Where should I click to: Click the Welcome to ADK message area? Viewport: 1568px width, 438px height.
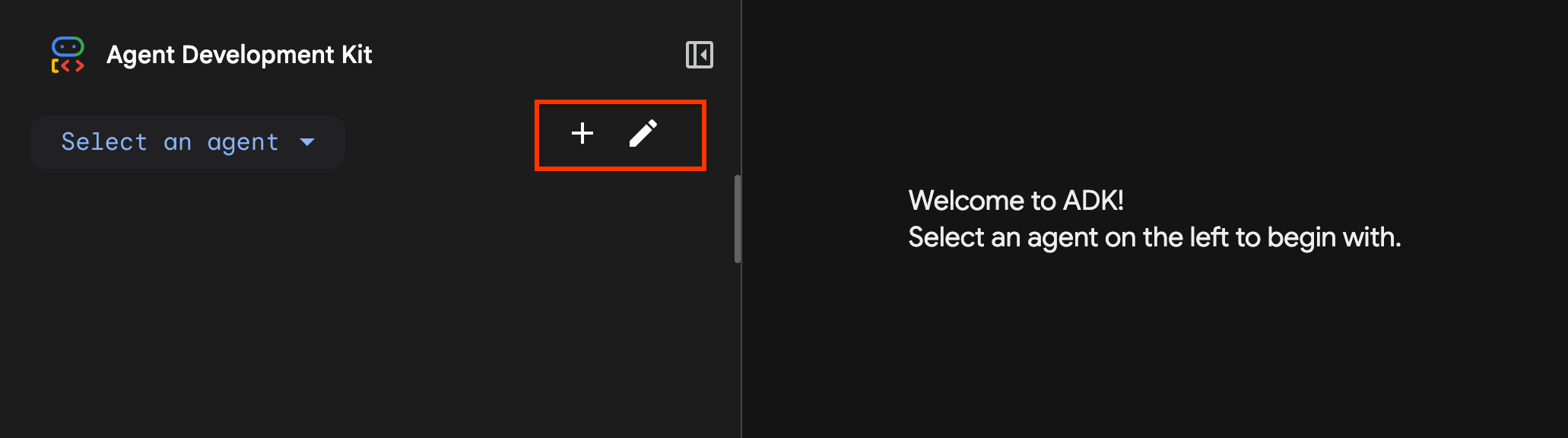click(1156, 217)
